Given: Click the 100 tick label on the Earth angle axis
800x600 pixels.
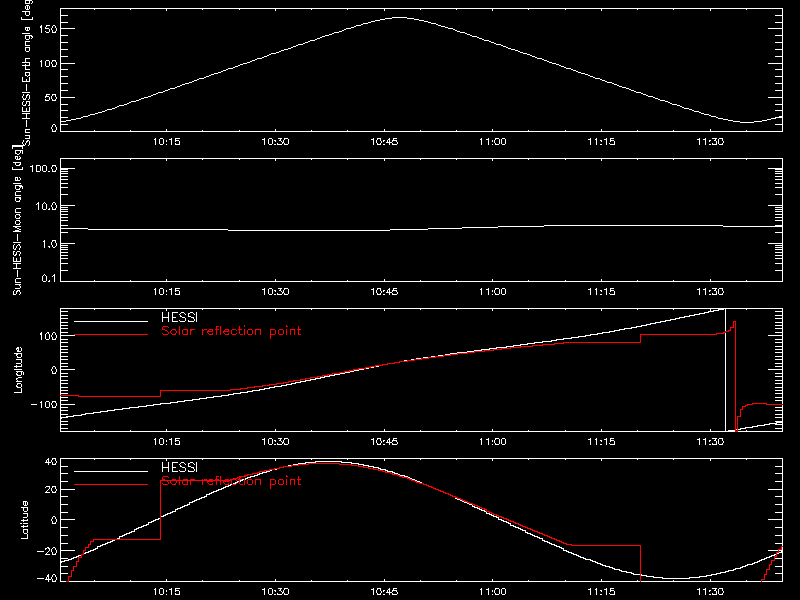Looking at the screenshot, I should coord(48,64).
